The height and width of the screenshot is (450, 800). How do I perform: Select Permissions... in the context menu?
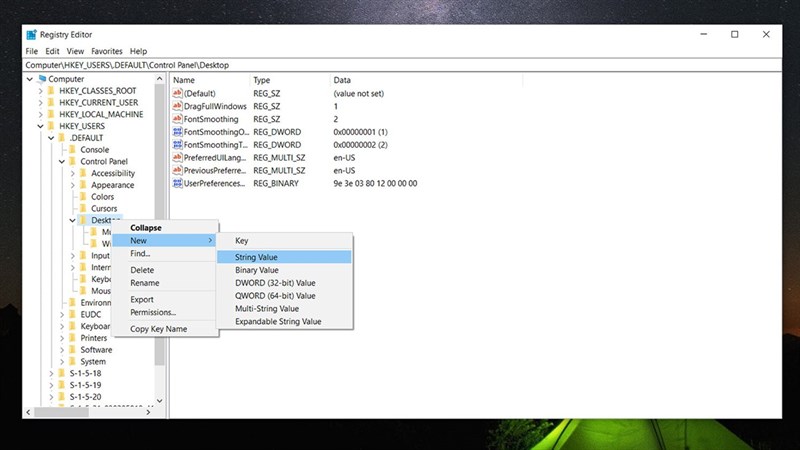tap(165, 312)
